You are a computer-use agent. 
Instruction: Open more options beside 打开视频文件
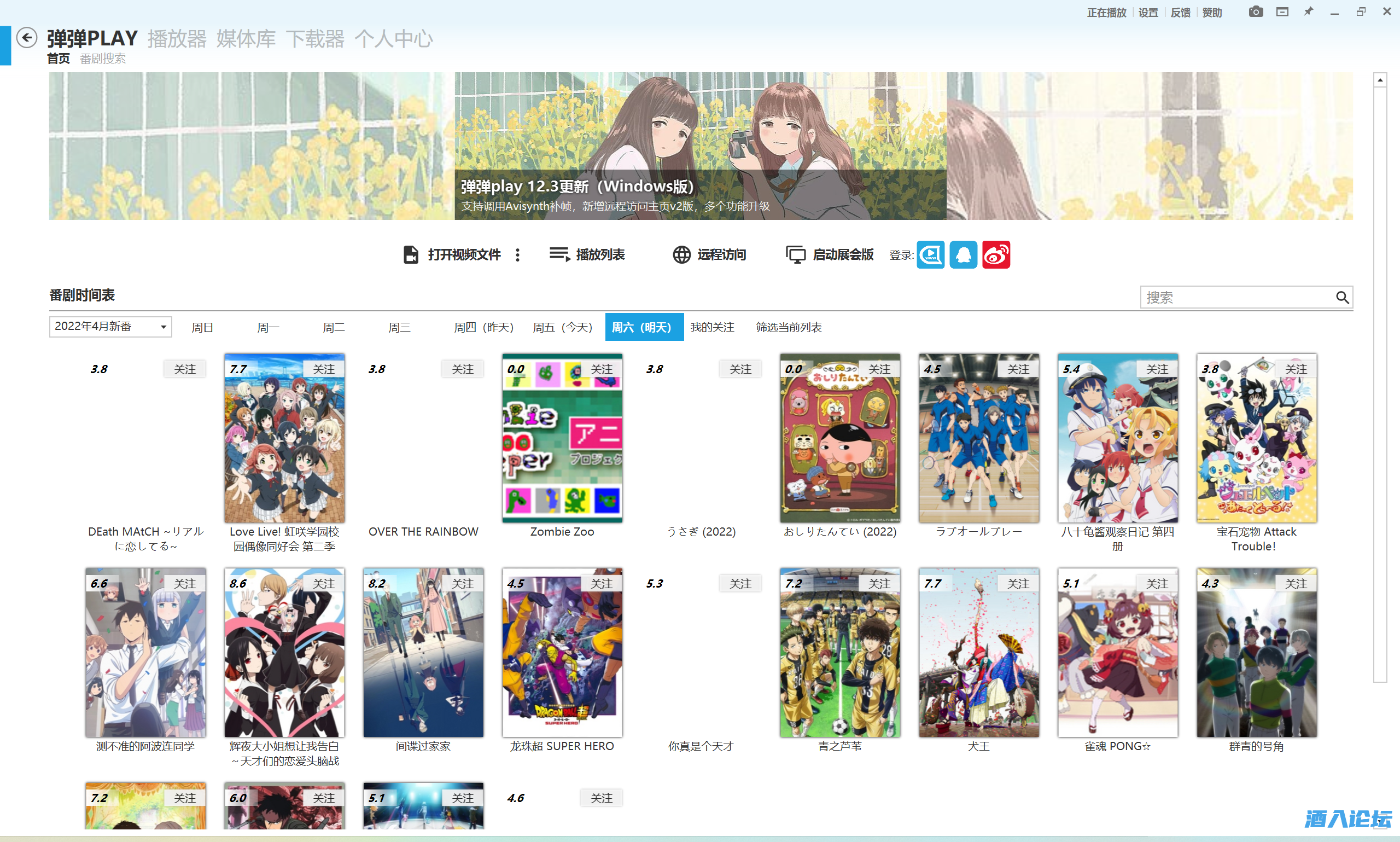point(517,255)
